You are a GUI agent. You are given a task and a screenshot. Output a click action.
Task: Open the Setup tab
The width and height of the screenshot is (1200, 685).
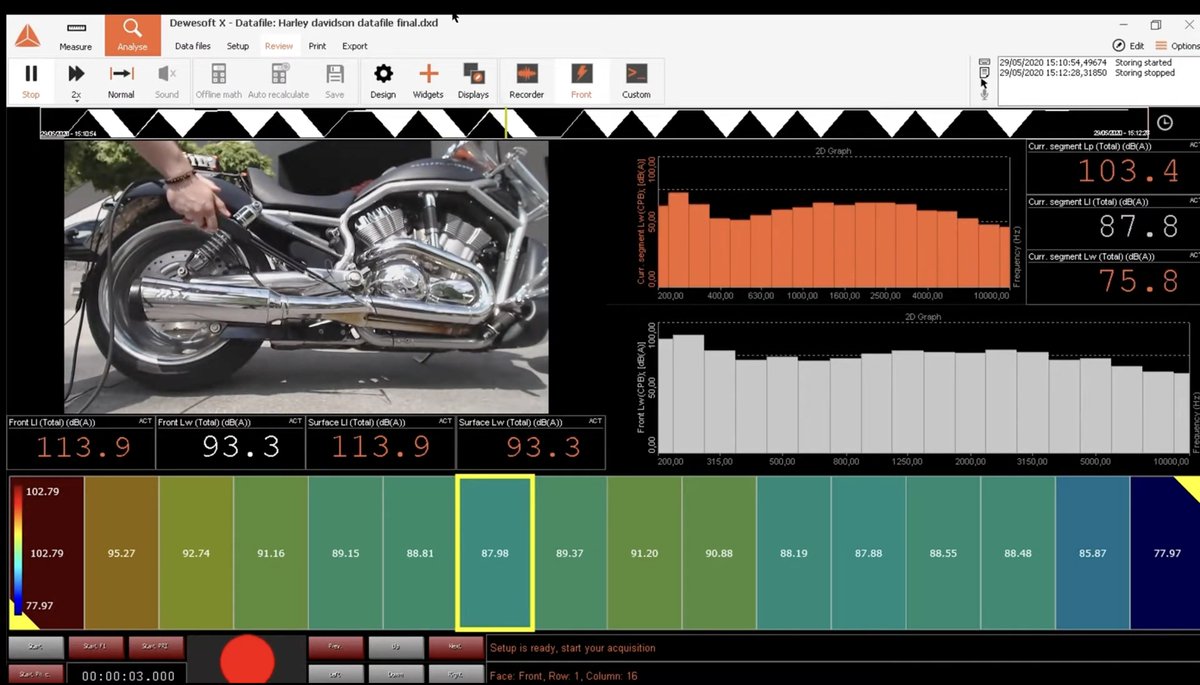coord(238,46)
